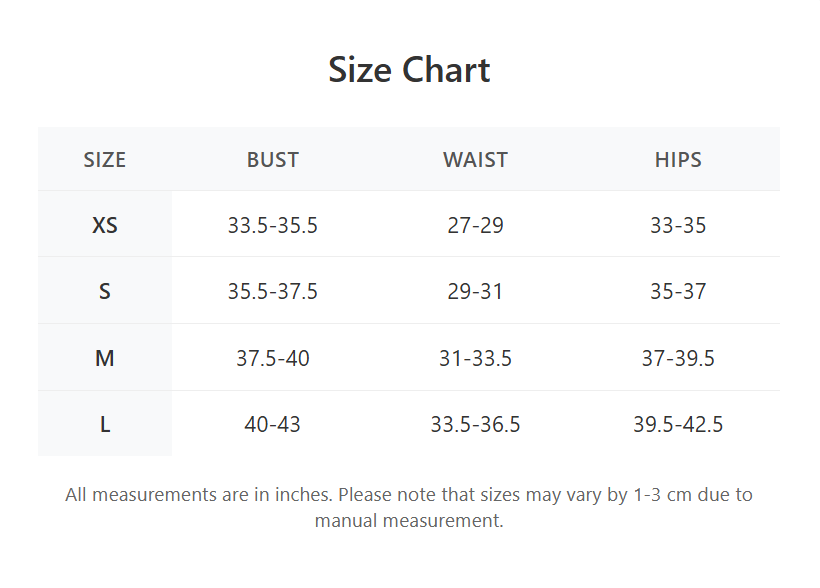
Task: Select S bust value 35.5-37.5
Action: pyautogui.click(x=272, y=291)
